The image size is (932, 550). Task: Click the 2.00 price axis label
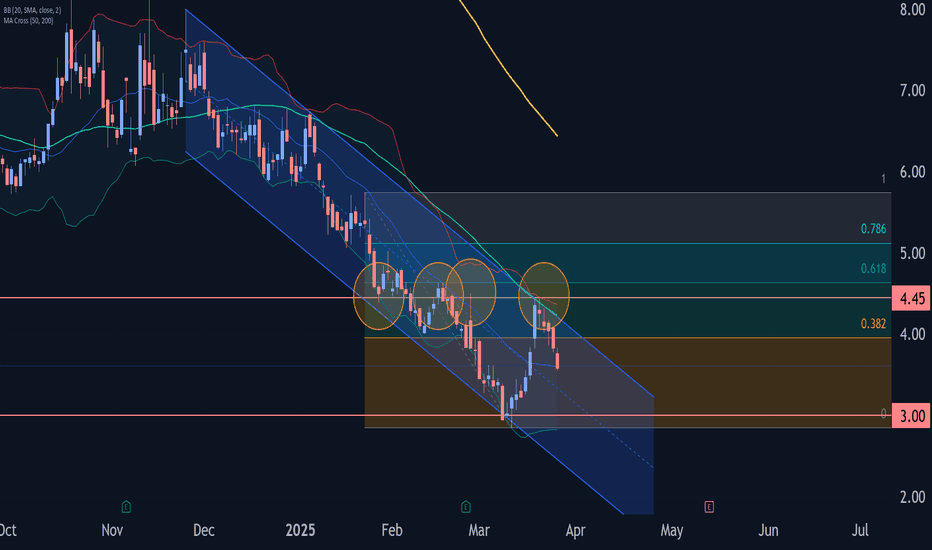click(912, 497)
